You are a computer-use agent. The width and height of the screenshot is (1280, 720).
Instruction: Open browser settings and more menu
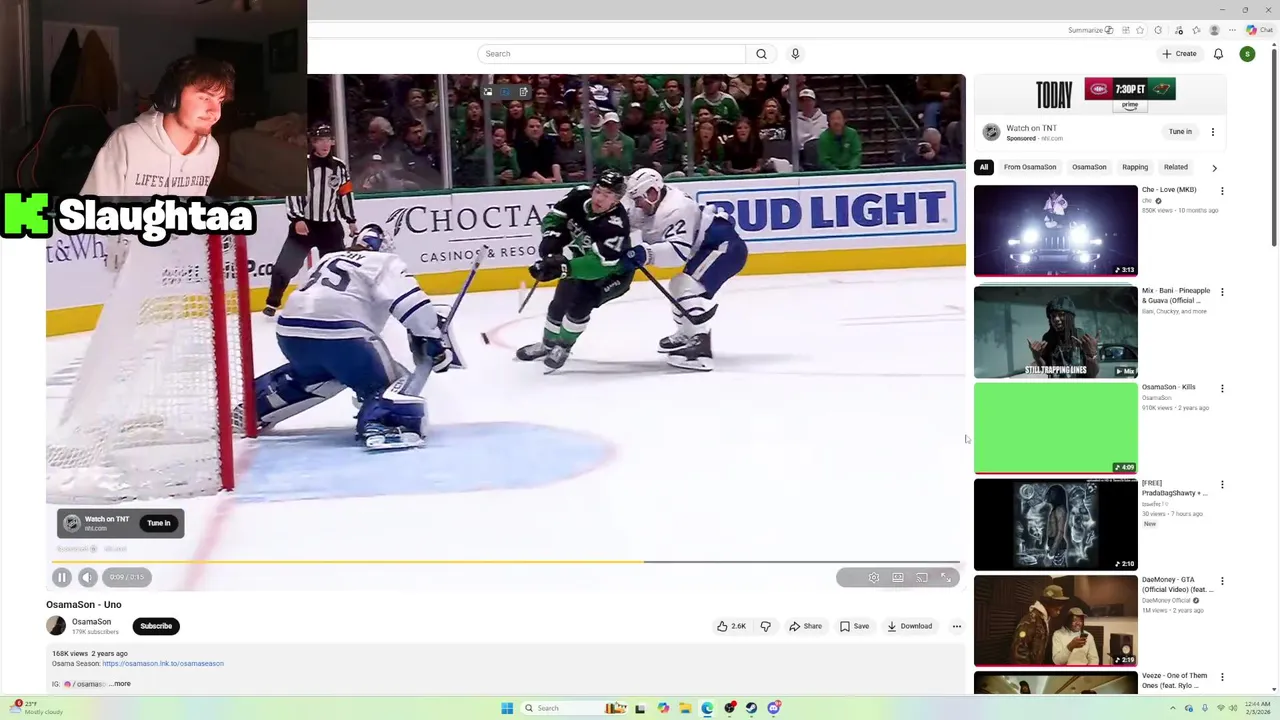click(1234, 30)
